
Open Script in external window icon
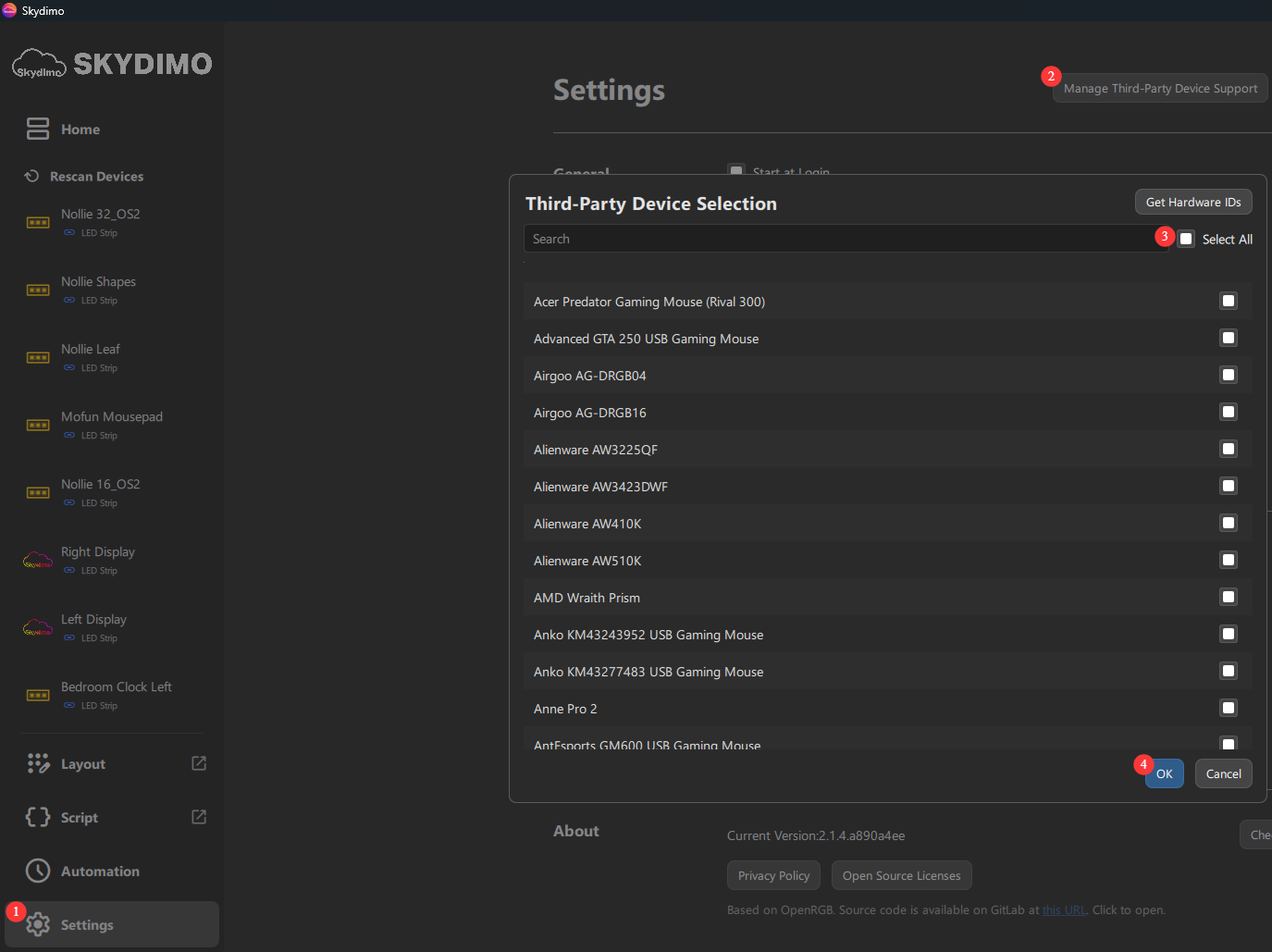tap(199, 817)
